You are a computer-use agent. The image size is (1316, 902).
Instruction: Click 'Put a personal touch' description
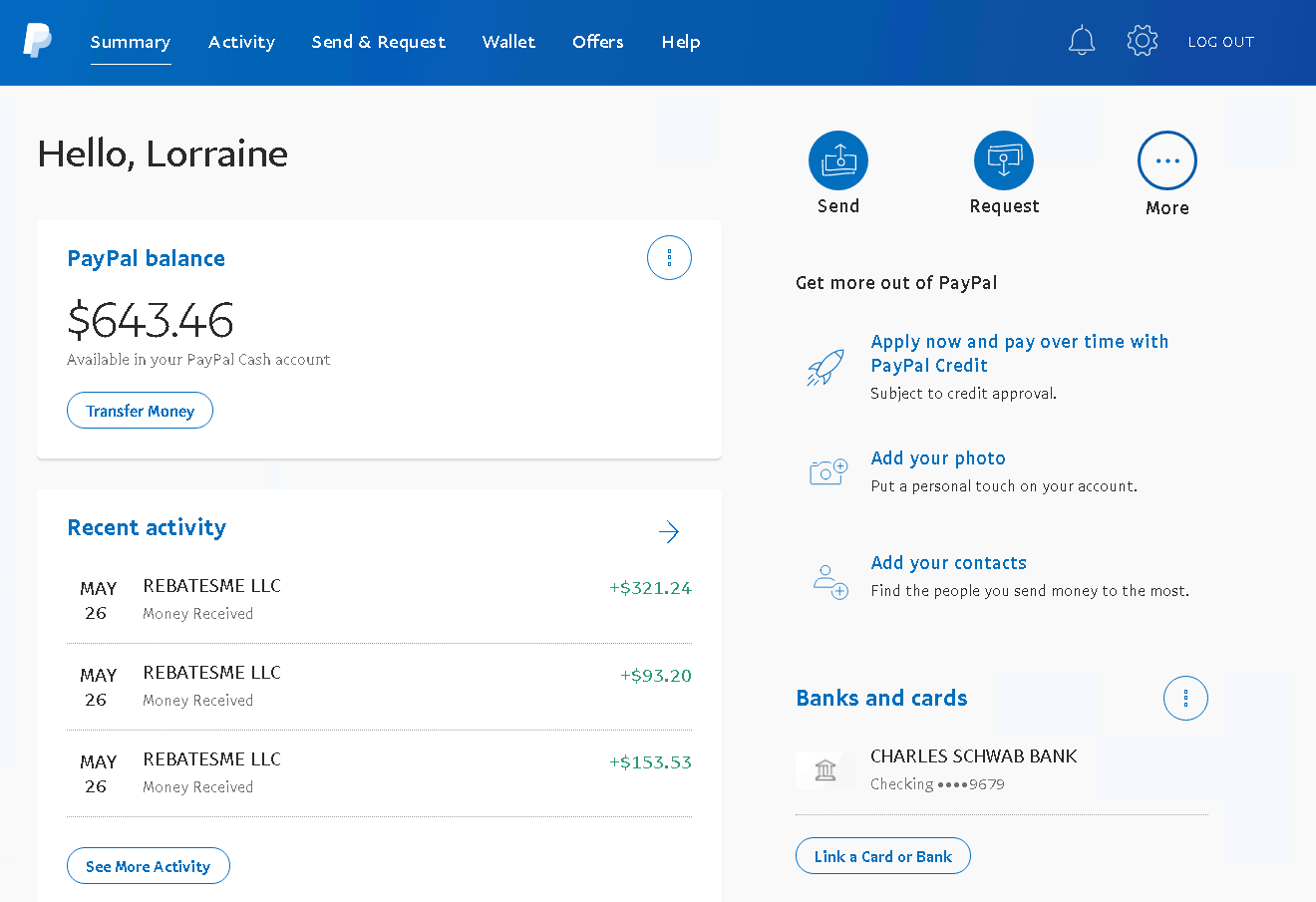tap(1004, 486)
